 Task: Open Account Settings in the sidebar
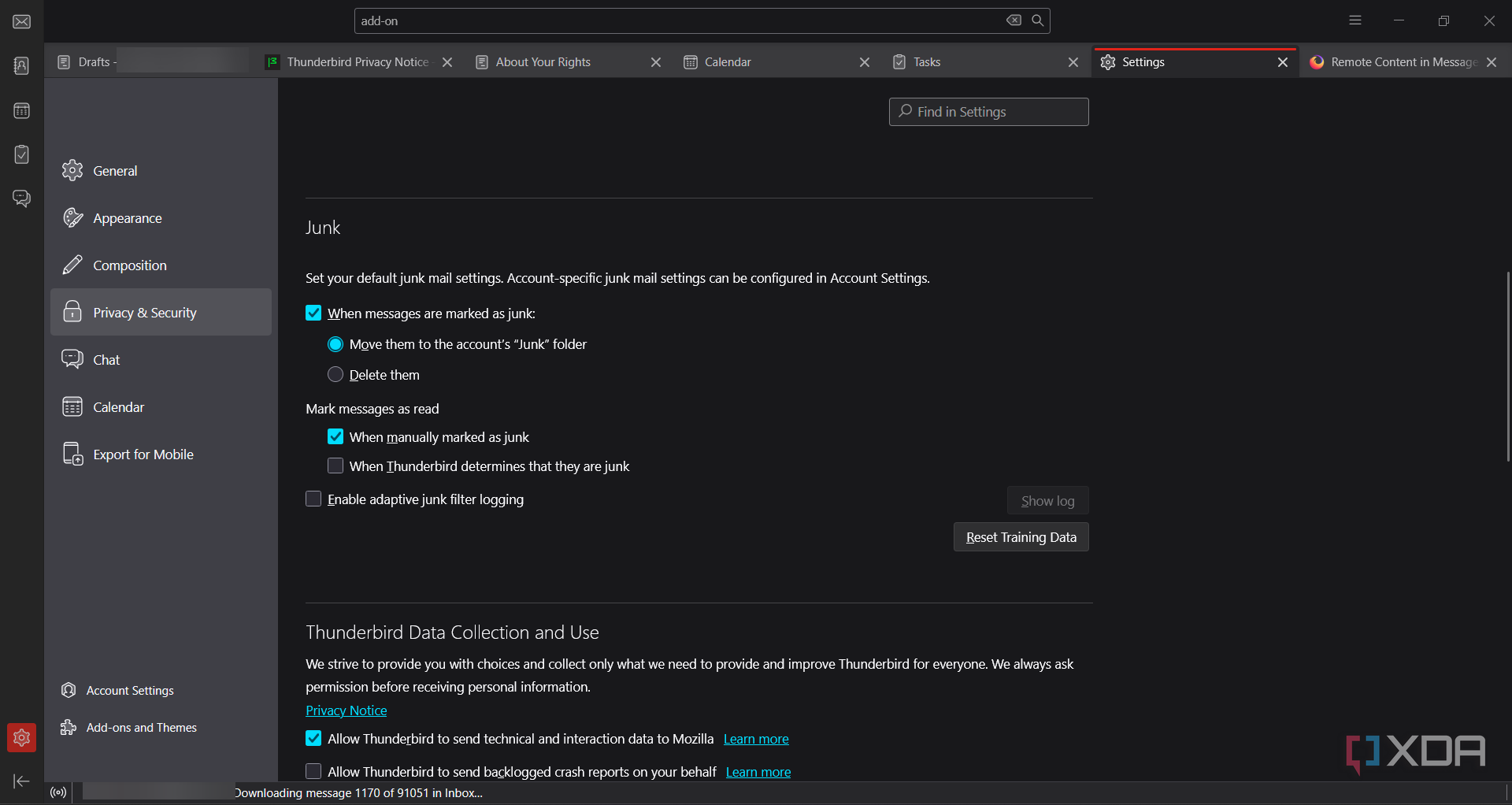coord(118,690)
